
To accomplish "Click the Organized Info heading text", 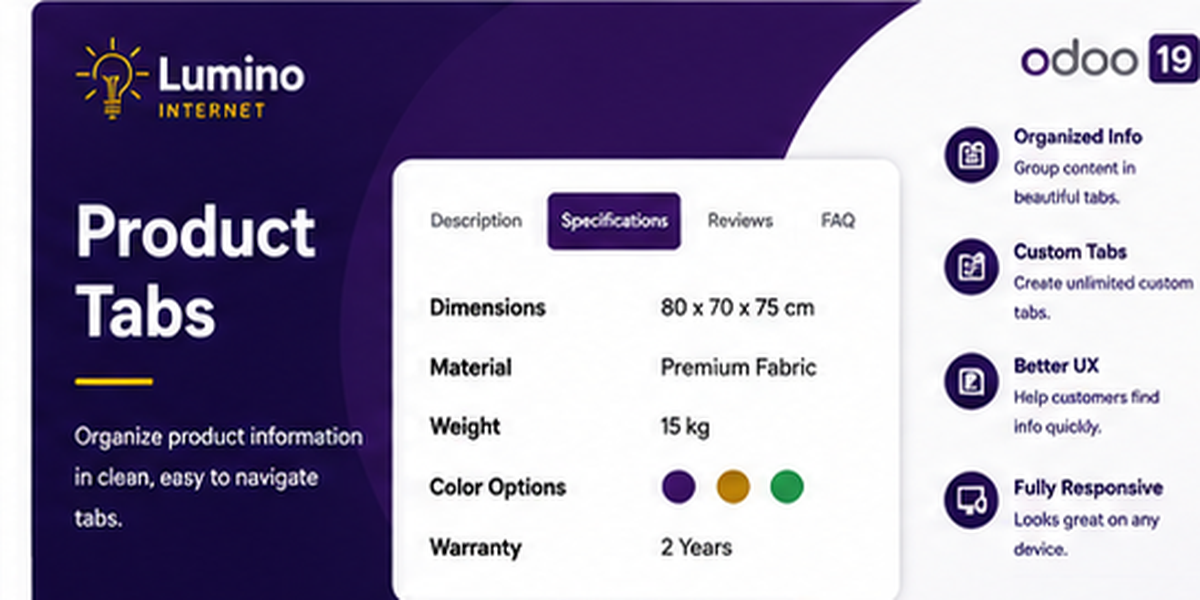I will click(x=1078, y=137).
